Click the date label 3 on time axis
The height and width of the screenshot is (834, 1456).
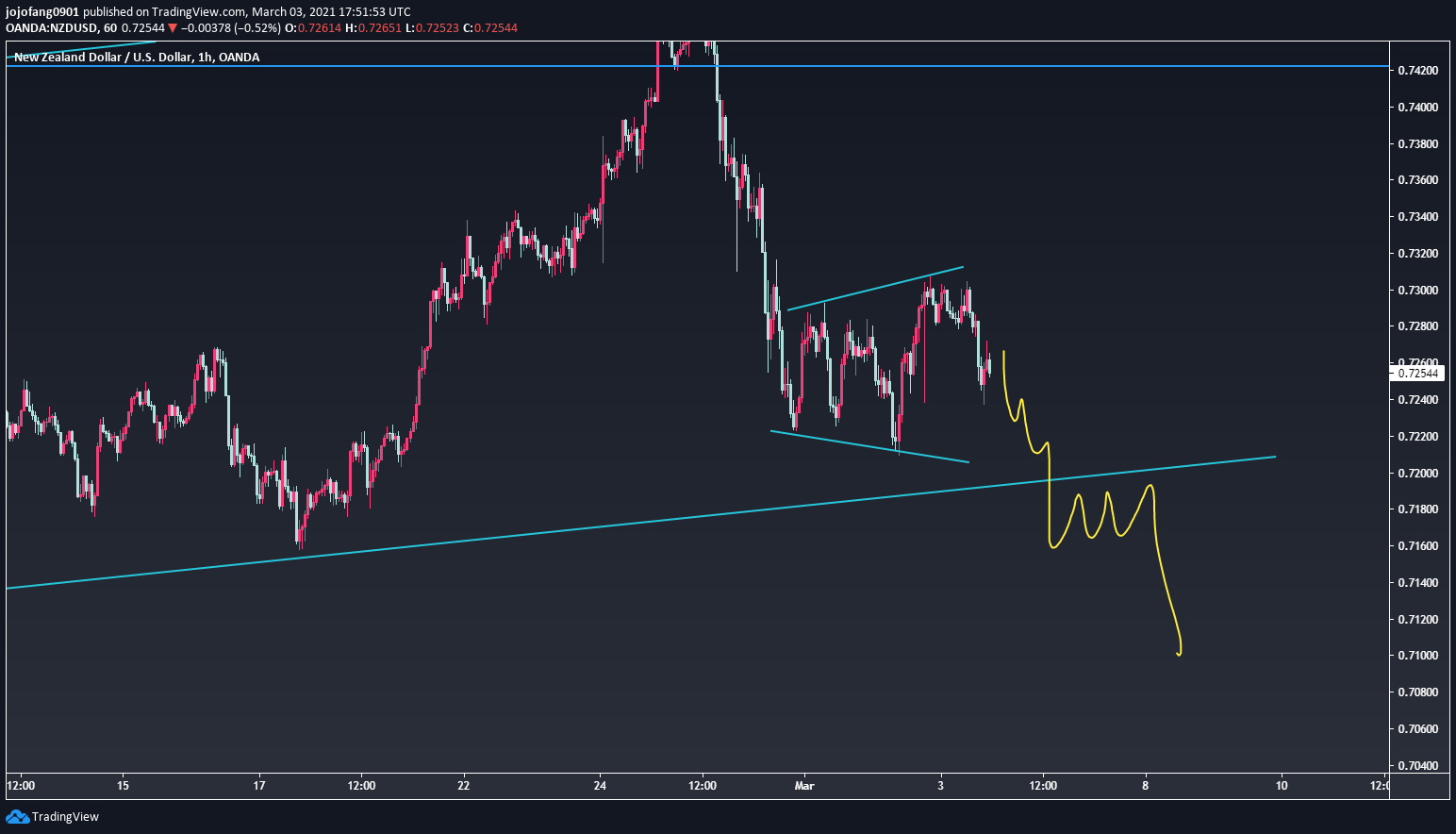tap(941, 785)
